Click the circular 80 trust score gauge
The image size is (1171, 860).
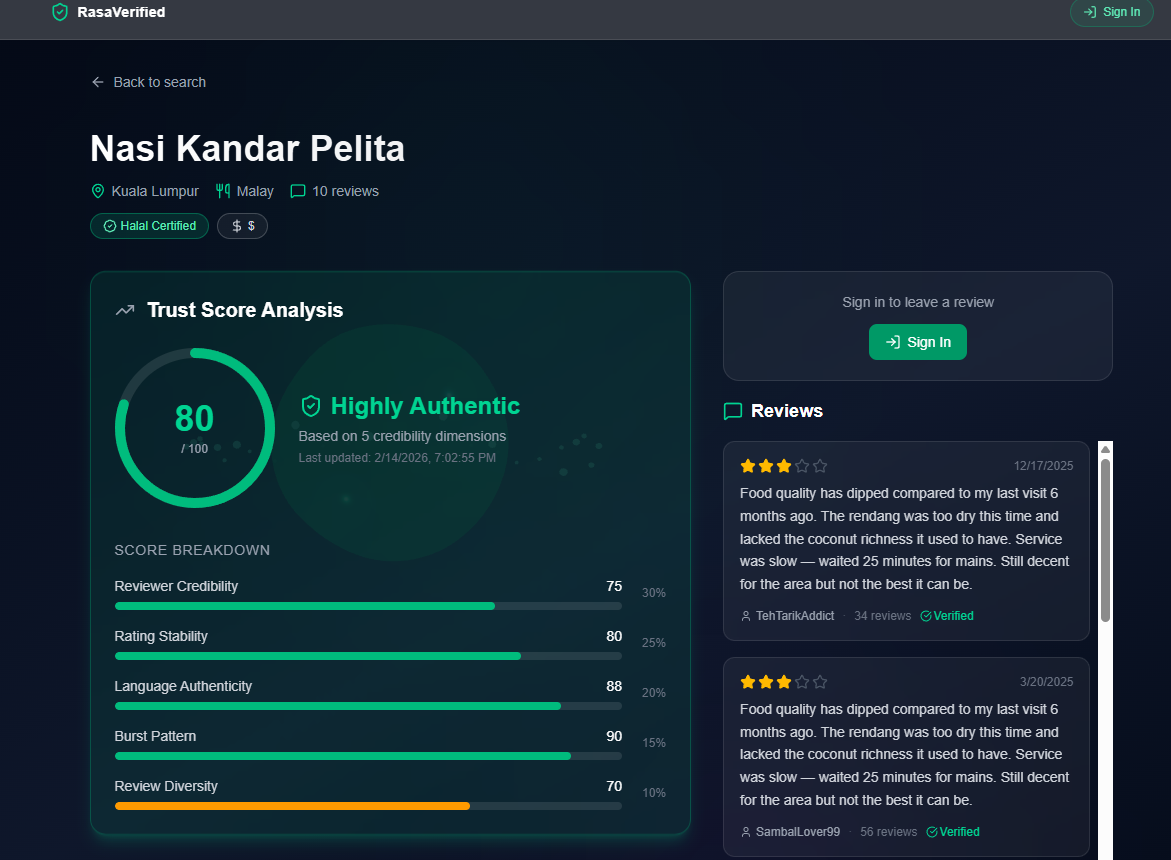(x=195, y=428)
